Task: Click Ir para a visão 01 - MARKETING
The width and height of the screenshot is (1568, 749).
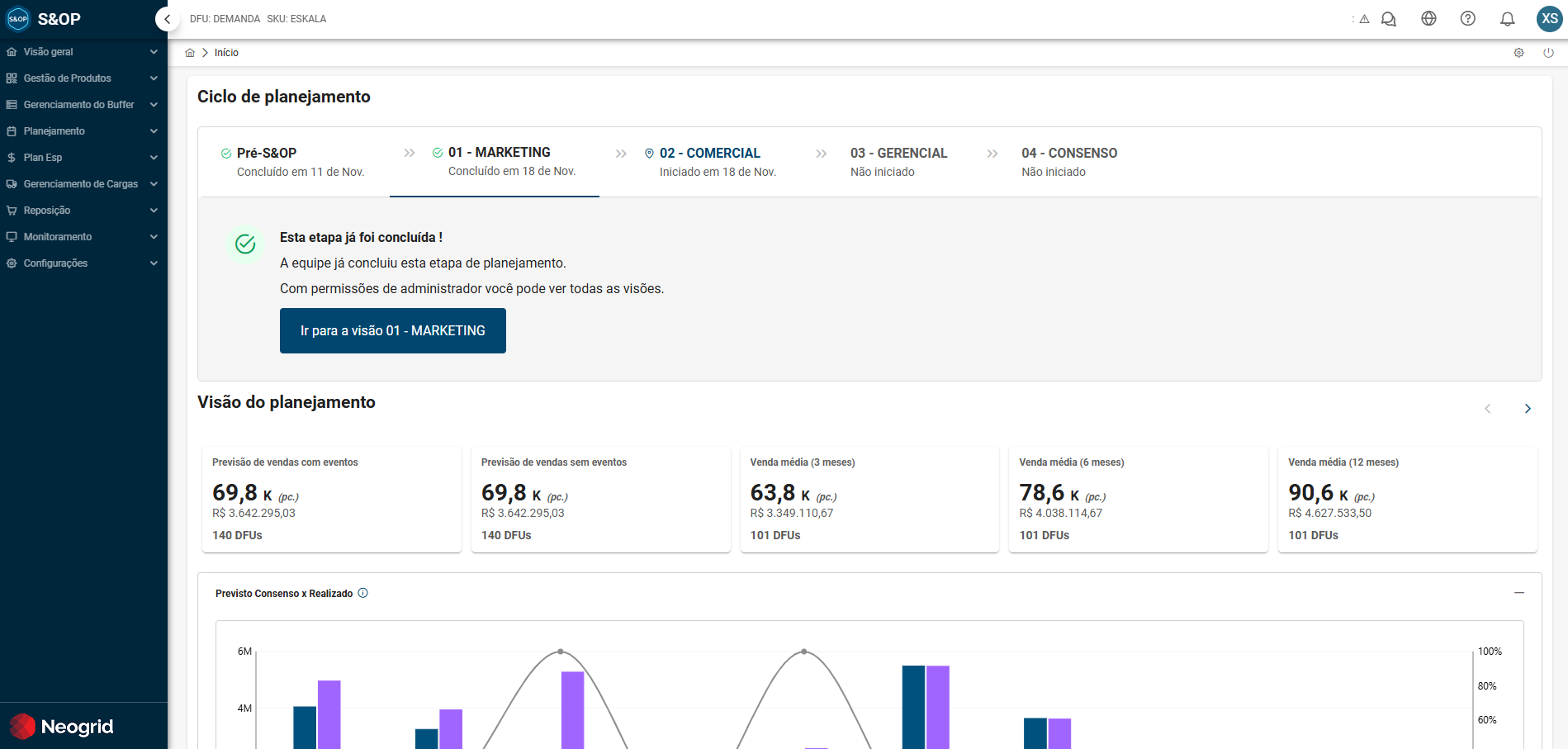Action: (392, 330)
